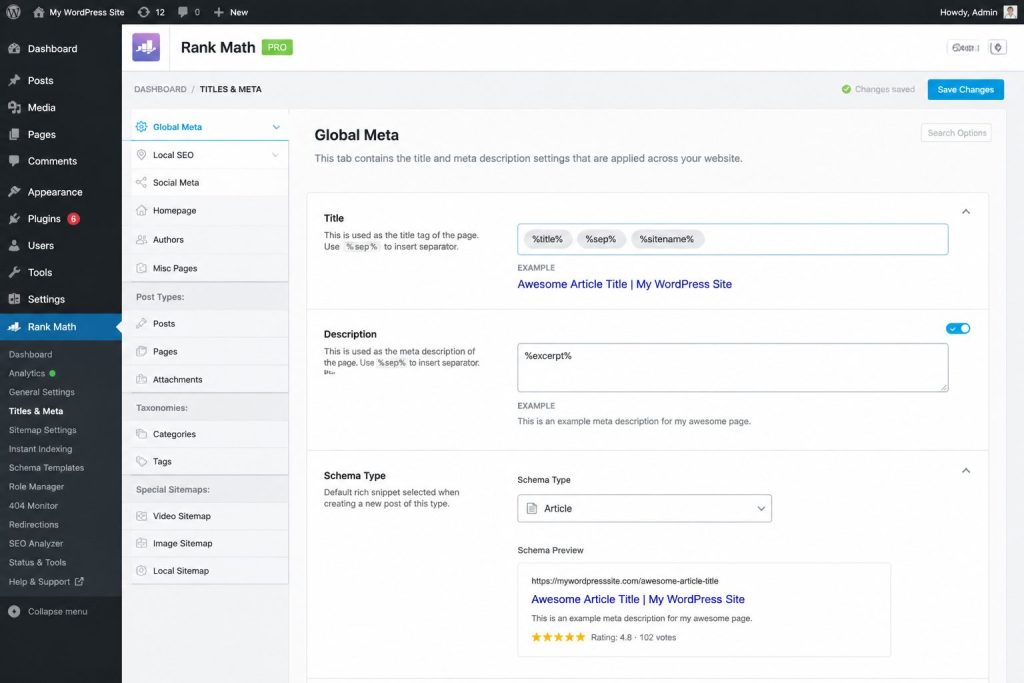The width and height of the screenshot is (1024, 683).
Task: Click the Posts pin icon in main sidebar
Action: click(14, 80)
